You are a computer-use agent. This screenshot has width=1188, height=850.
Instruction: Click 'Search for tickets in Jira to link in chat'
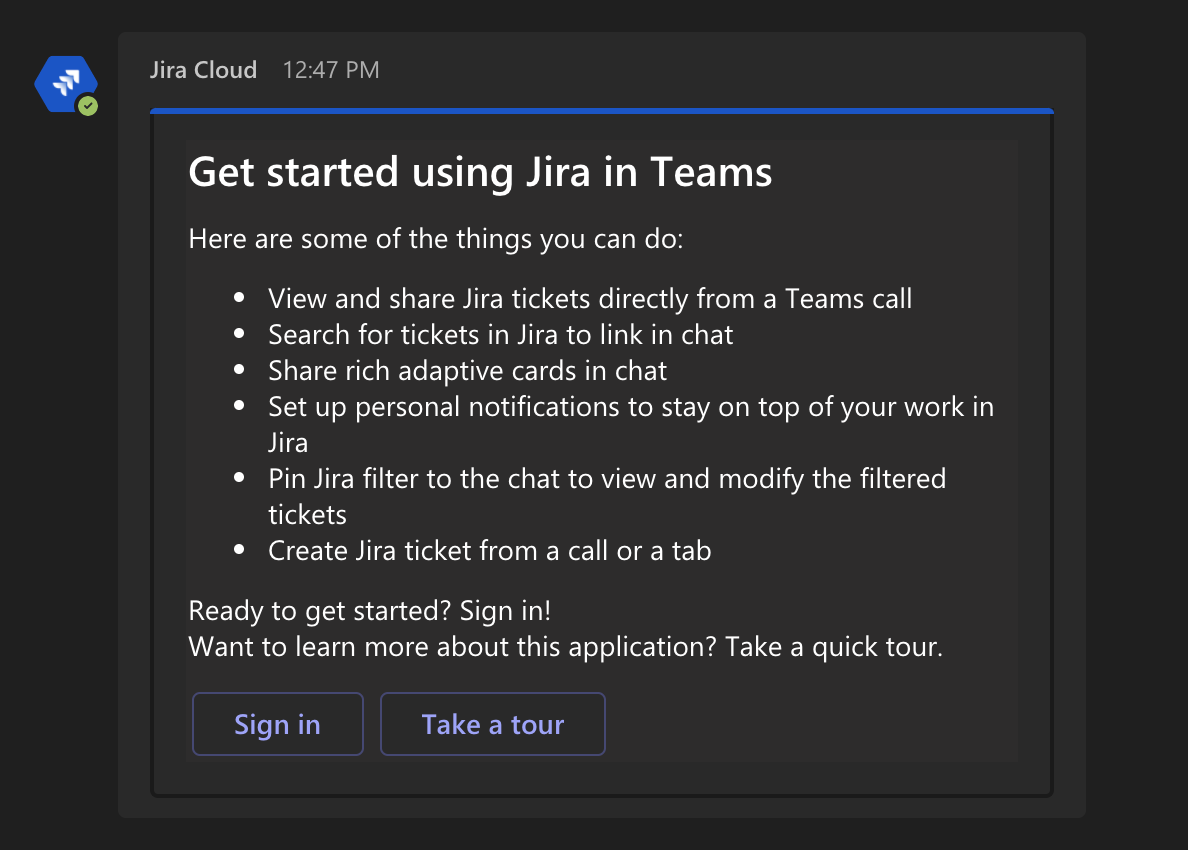(x=501, y=335)
